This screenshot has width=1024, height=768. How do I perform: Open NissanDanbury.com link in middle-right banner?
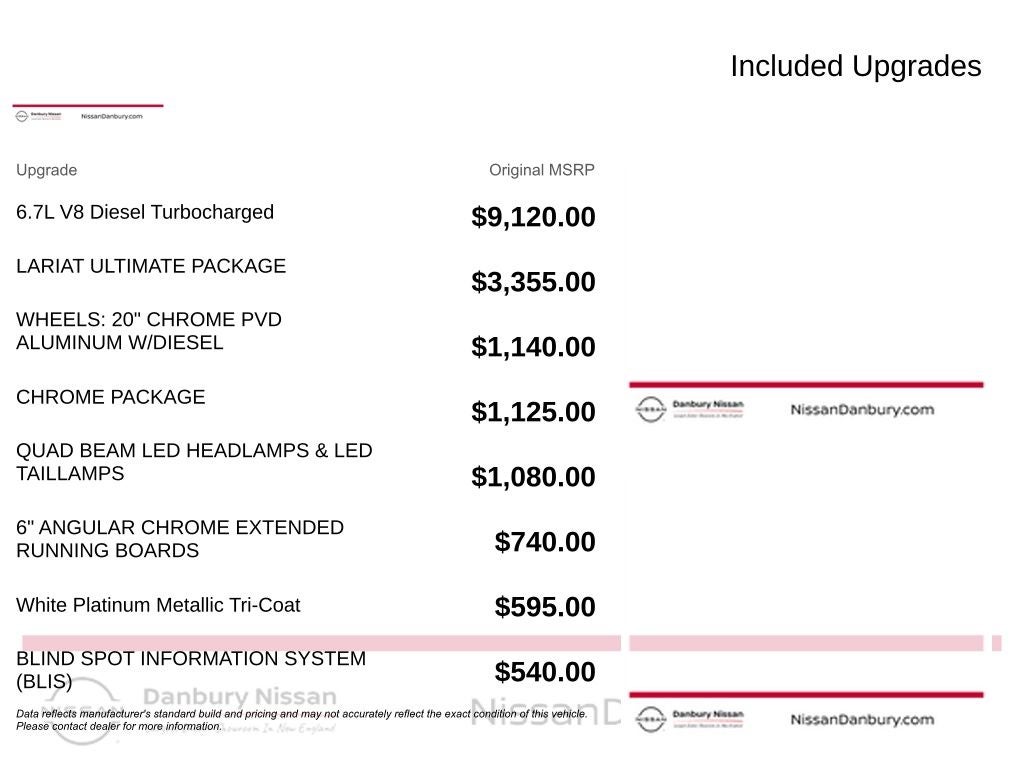click(862, 409)
